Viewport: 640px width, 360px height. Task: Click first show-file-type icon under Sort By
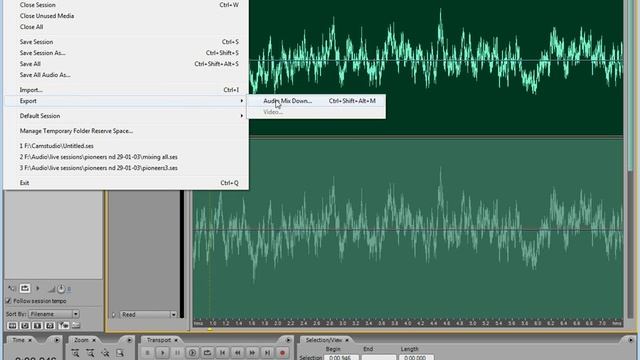12,326
